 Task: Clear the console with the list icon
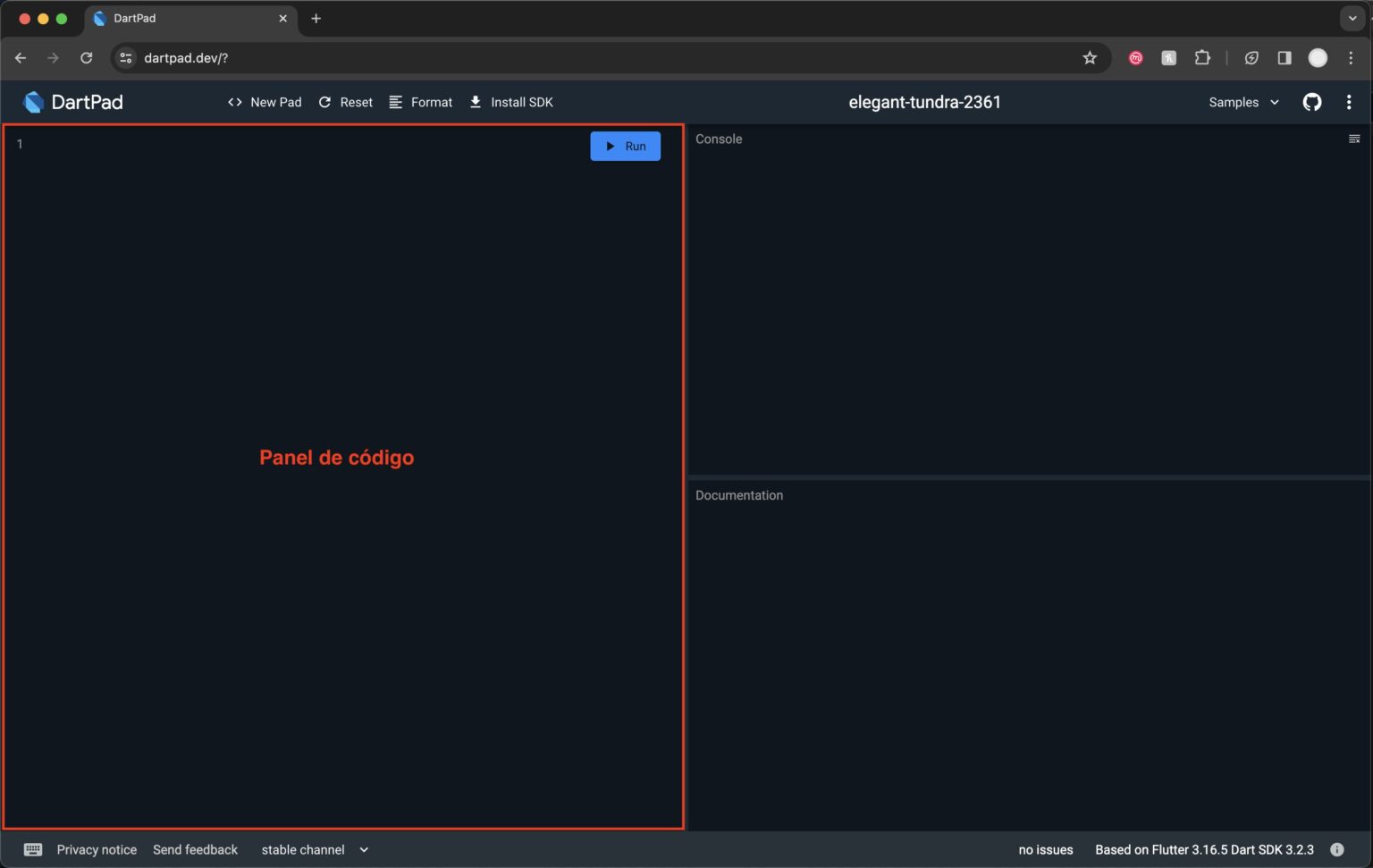coord(1353,139)
